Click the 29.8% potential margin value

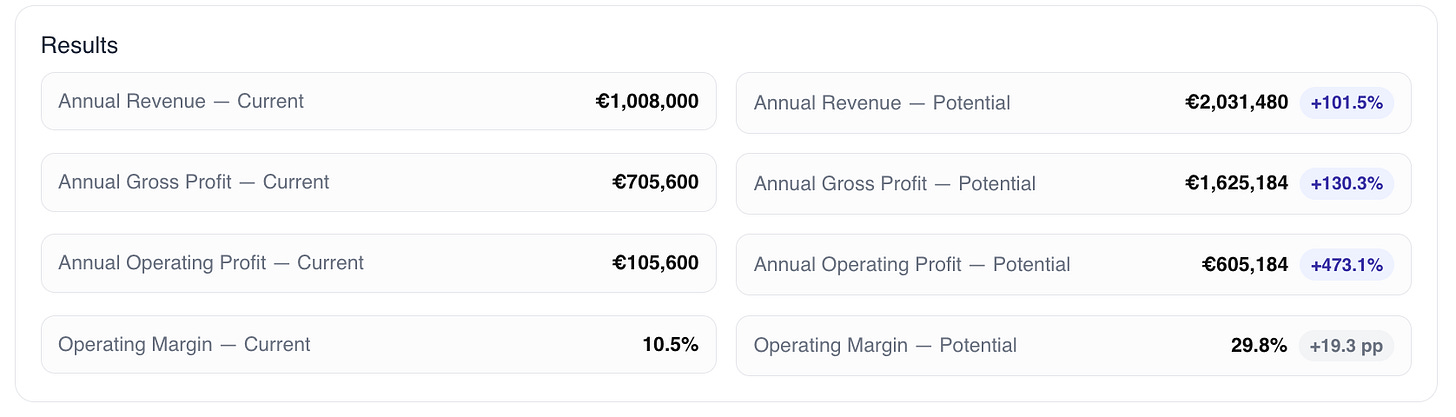click(x=1259, y=346)
